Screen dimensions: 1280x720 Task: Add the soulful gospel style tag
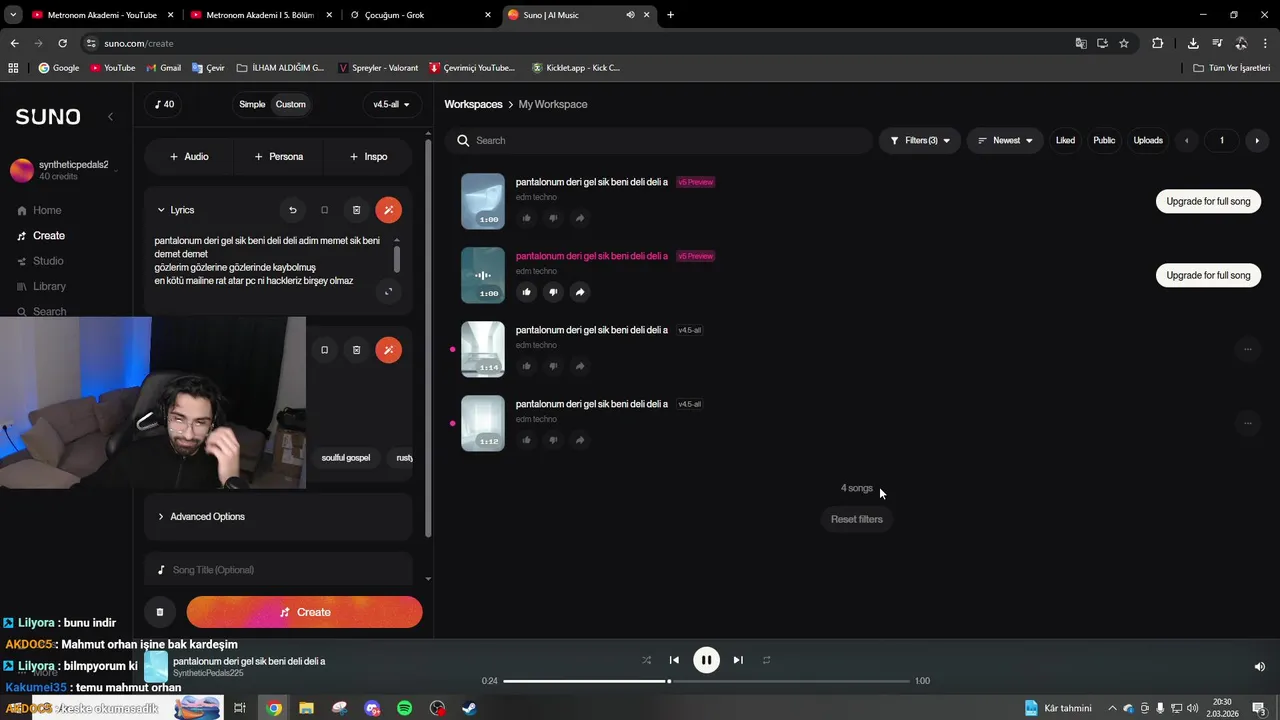346,458
